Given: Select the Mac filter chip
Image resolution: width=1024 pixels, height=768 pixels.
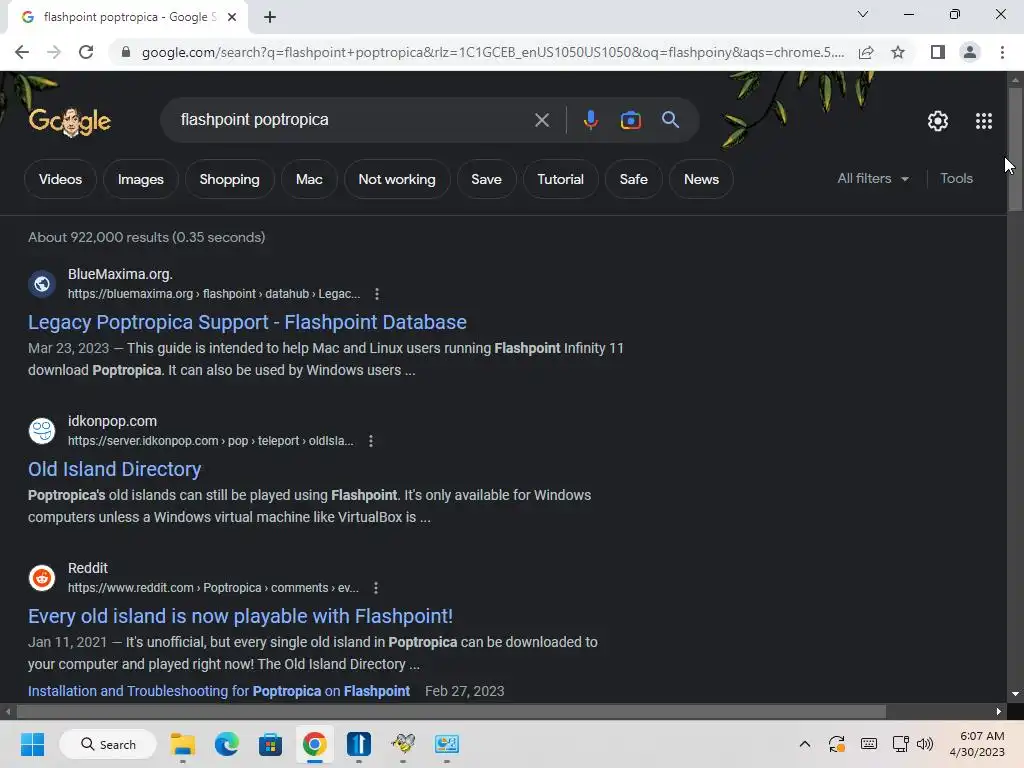Looking at the screenshot, I should (309, 179).
